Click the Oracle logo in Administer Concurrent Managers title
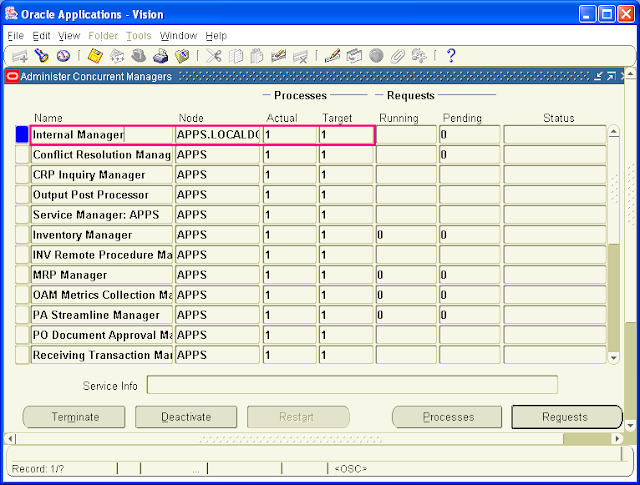This screenshot has height=485, width=640. 12,76
